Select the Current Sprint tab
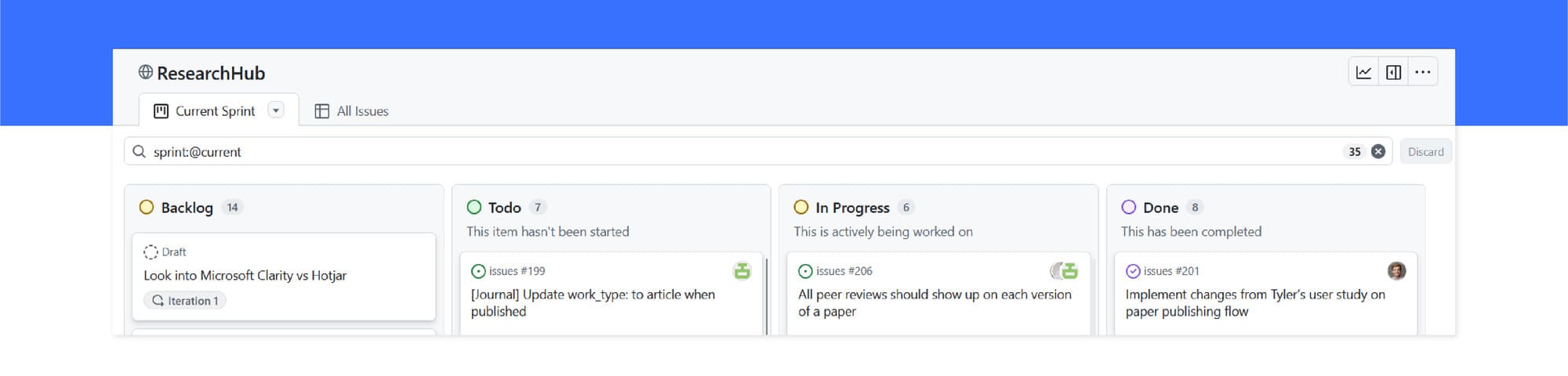The image size is (1568, 376). (205, 111)
